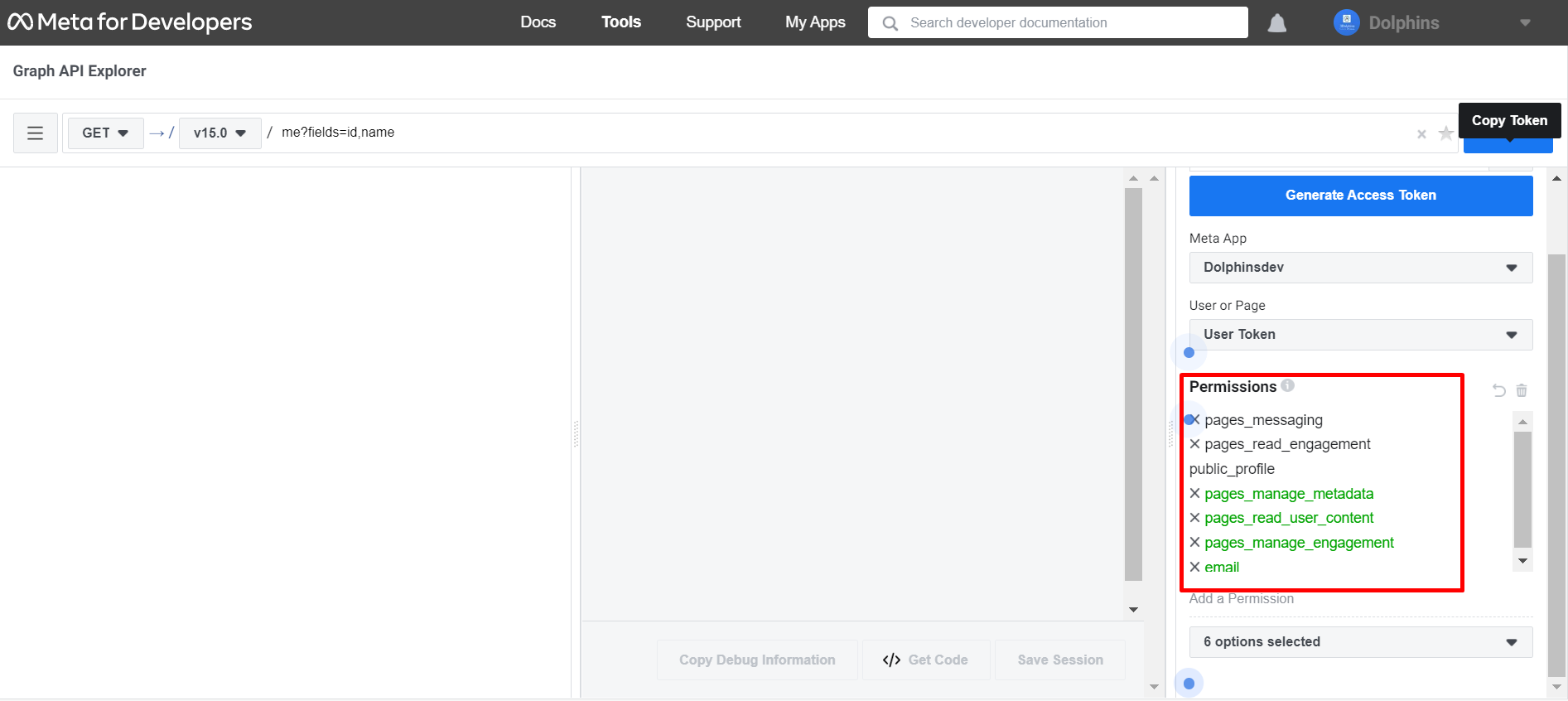The image size is (1568, 701).
Task: Click the notifications bell icon
Action: point(1276,23)
